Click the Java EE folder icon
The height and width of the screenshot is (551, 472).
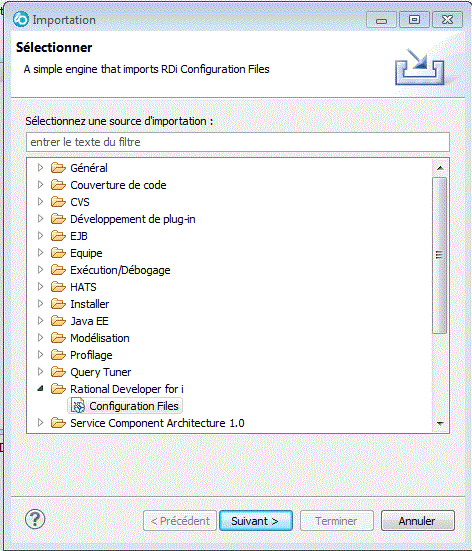pos(58,321)
